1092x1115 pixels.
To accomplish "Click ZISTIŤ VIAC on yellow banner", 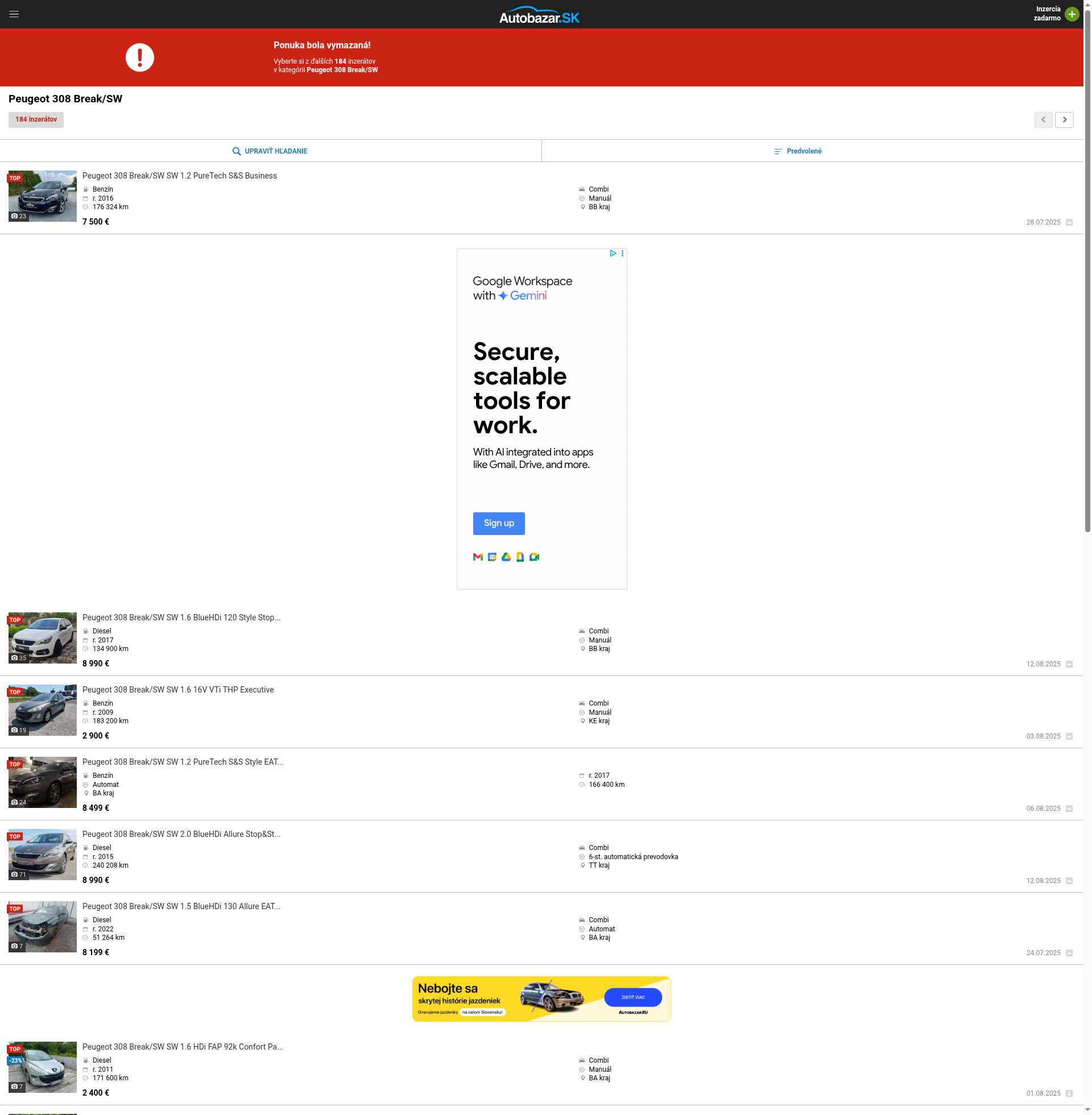I will (x=632, y=997).
